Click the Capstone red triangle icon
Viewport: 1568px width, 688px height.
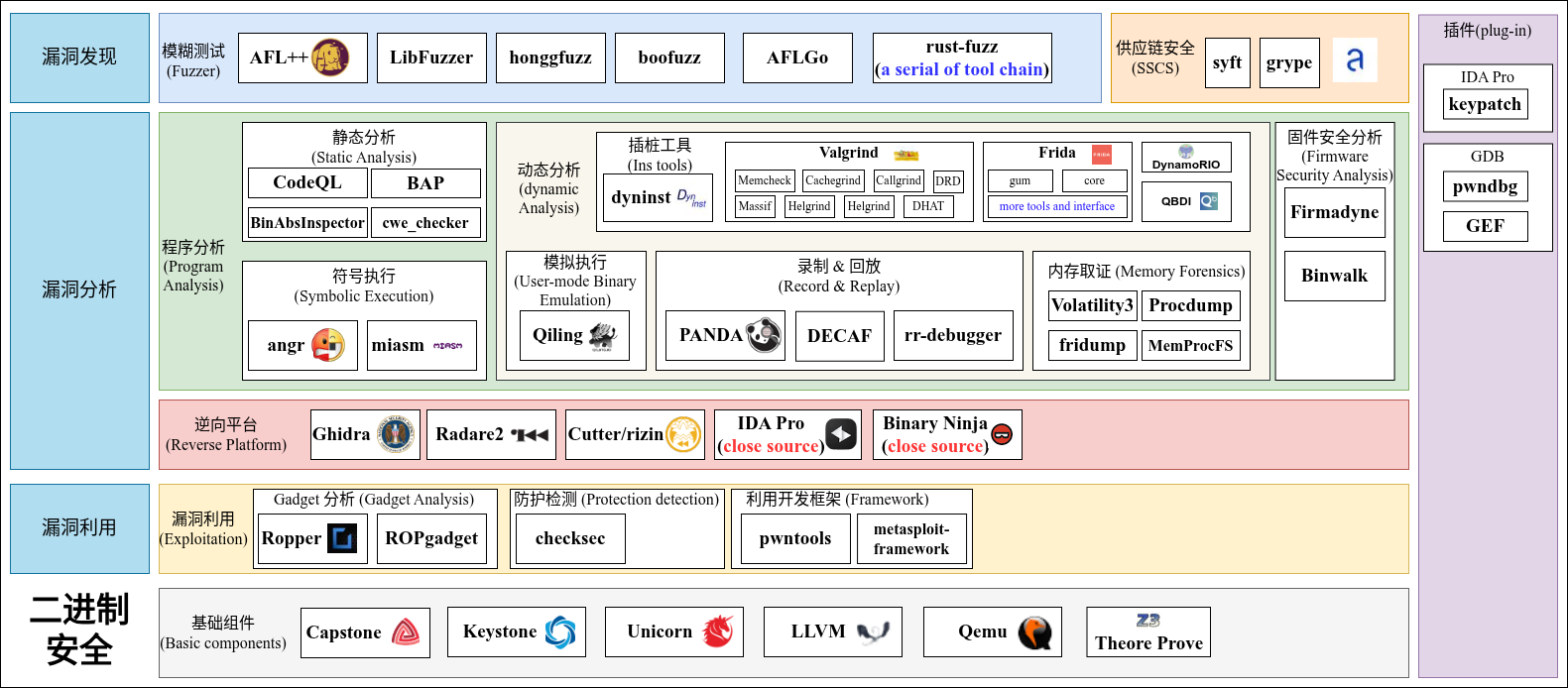coord(406,632)
